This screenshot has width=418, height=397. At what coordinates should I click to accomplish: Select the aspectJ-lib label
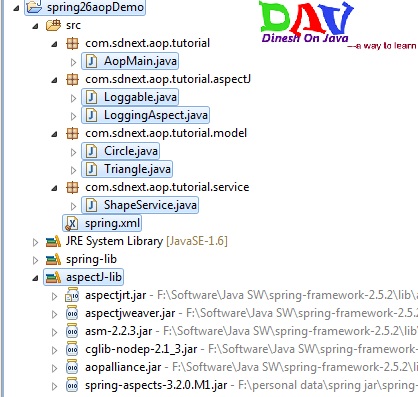[94, 277]
